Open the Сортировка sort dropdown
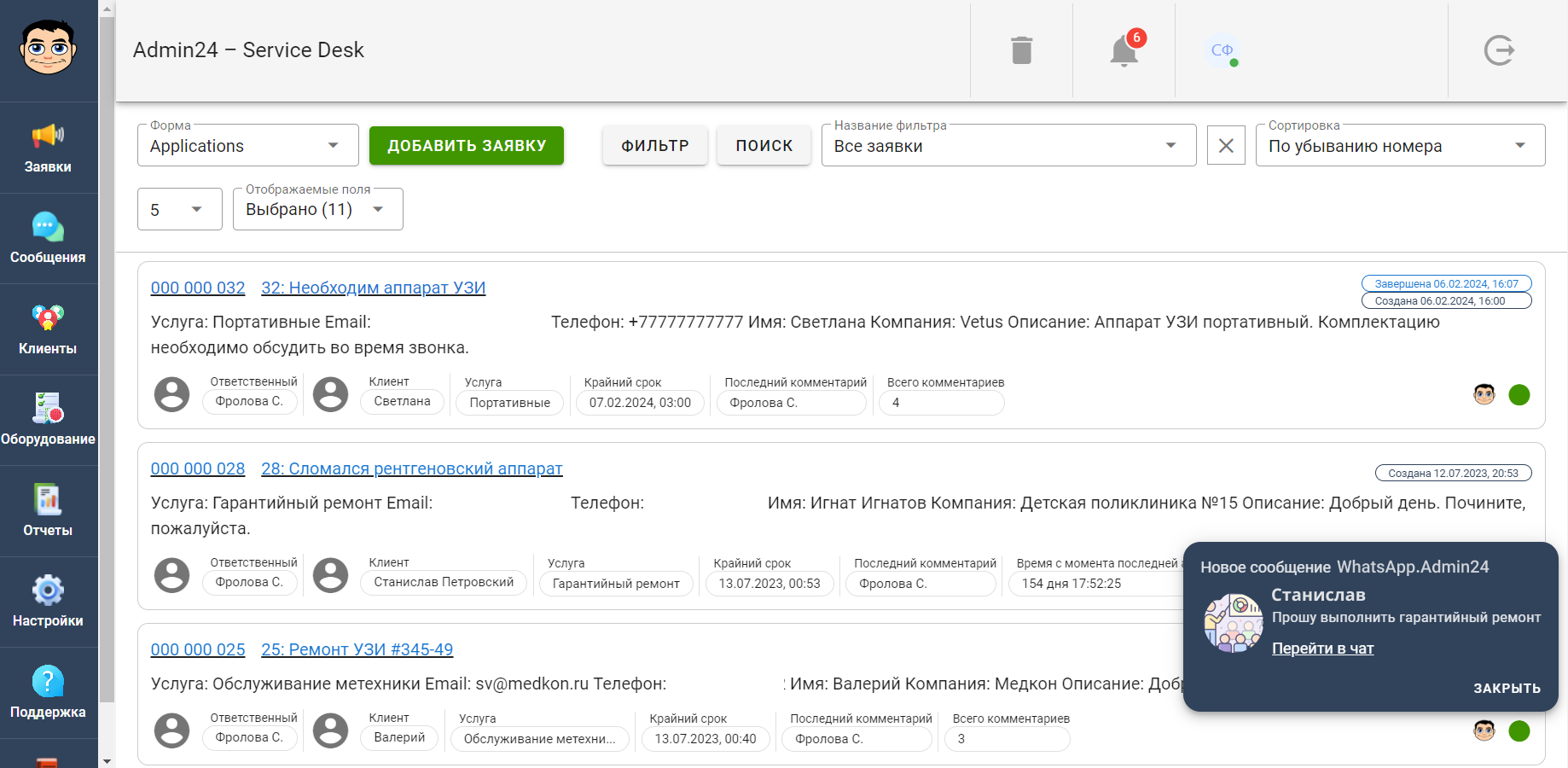Image resolution: width=1568 pixels, height=768 pixels. pos(1399,146)
